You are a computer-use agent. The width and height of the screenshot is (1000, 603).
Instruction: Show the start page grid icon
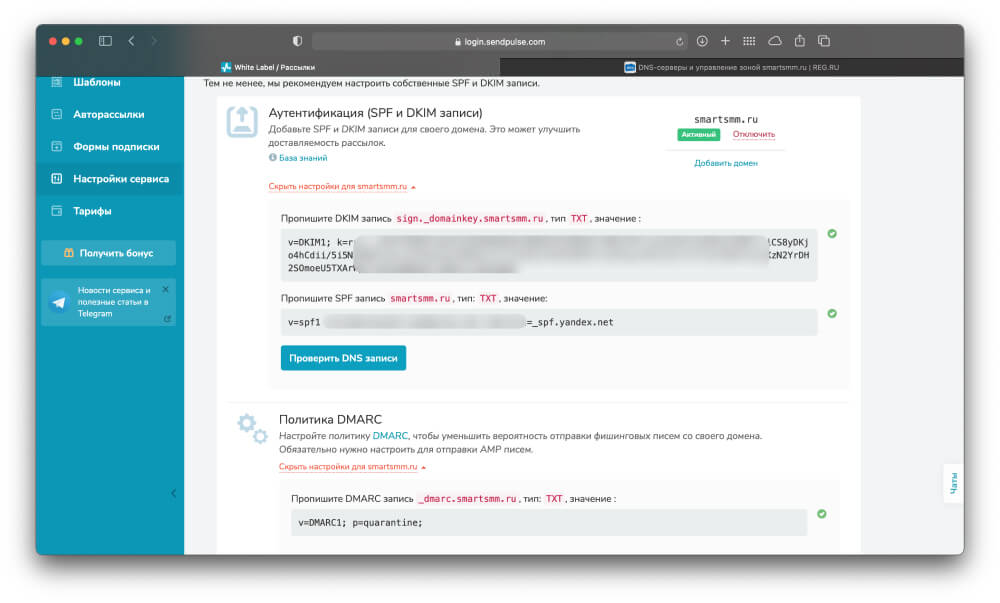click(749, 41)
